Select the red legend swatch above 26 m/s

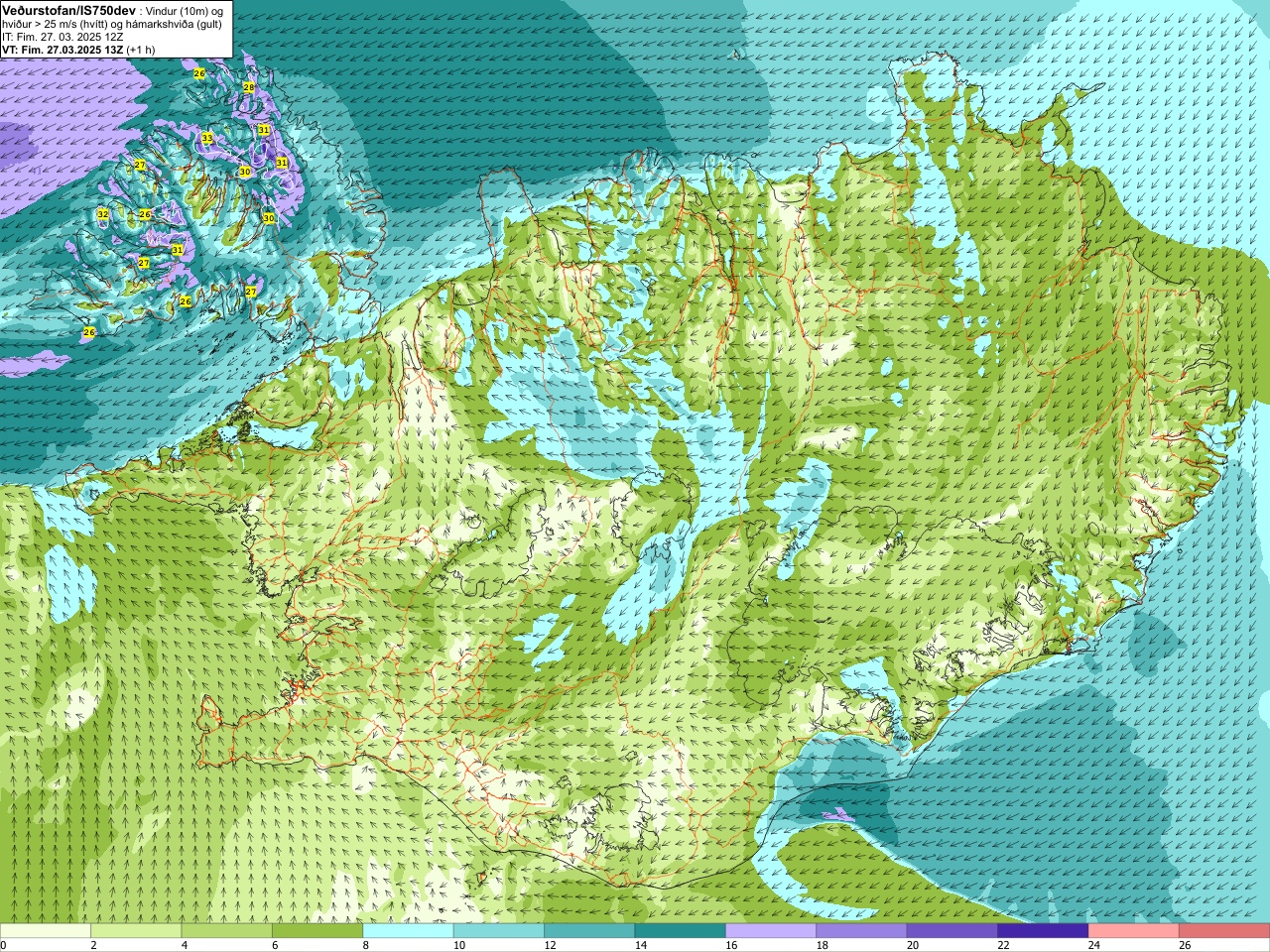pos(1223,931)
